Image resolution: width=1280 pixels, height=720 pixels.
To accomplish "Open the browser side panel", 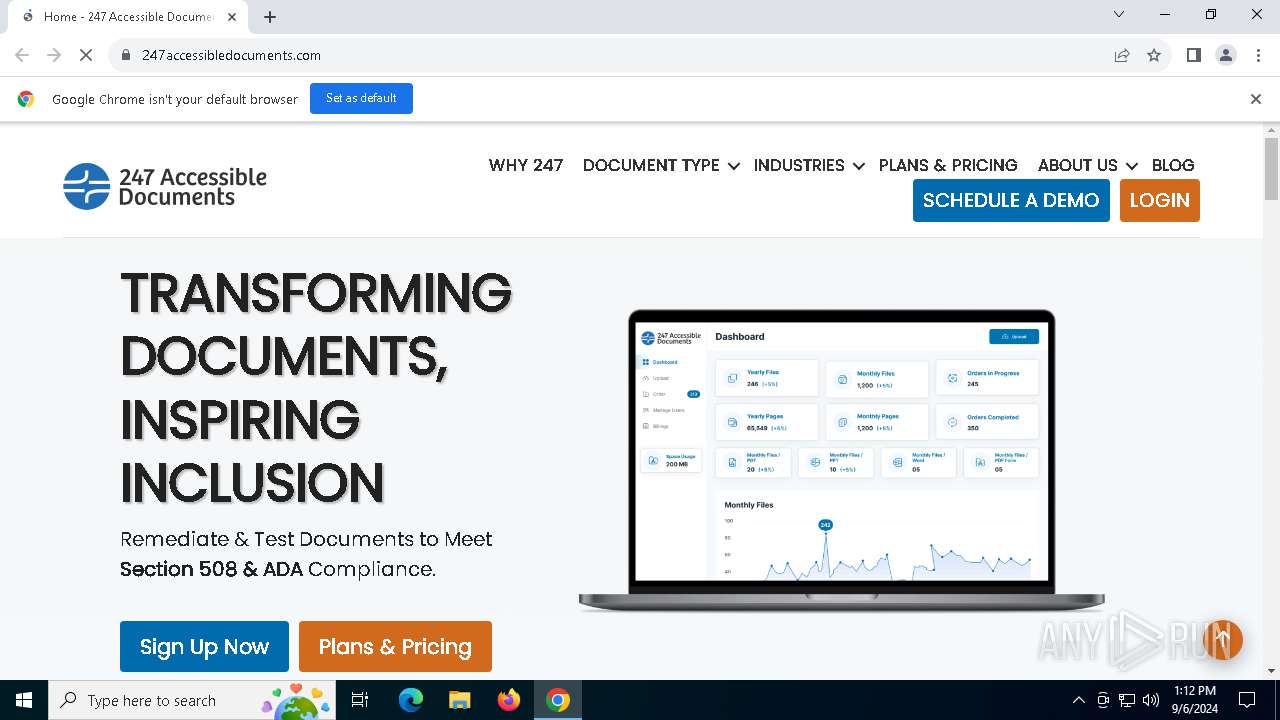I will pos(1194,55).
